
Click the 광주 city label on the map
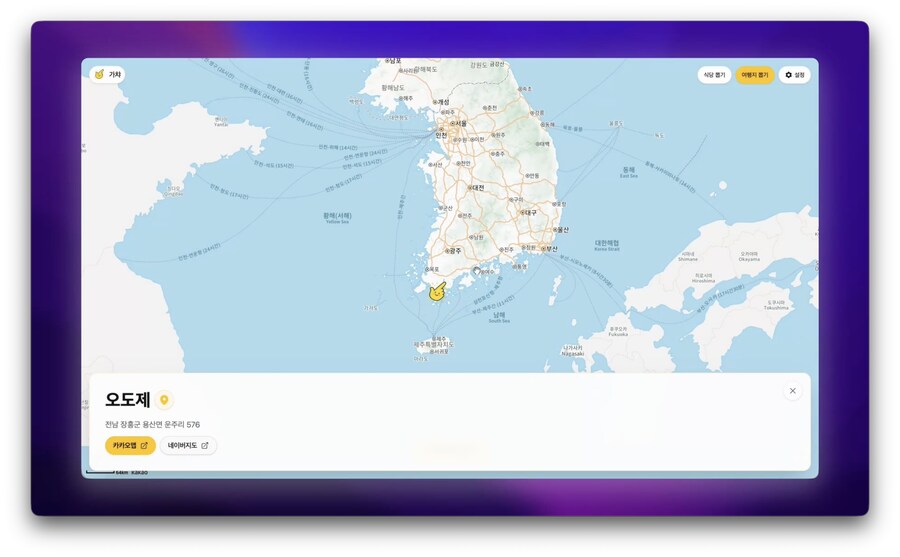(x=453, y=251)
